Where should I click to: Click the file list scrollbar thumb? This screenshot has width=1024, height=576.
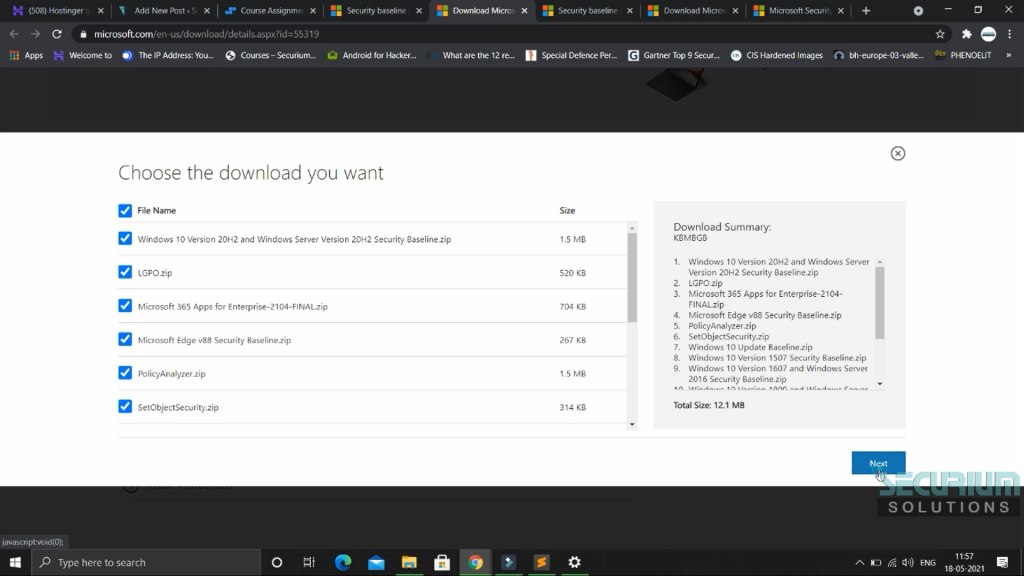(x=632, y=278)
